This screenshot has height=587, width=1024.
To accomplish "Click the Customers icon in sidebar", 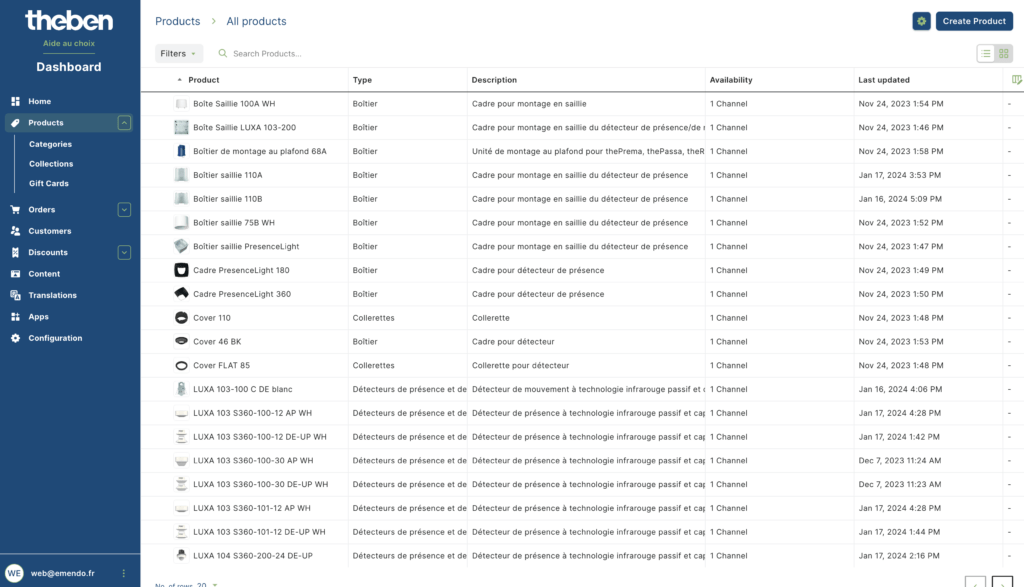I will point(15,231).
